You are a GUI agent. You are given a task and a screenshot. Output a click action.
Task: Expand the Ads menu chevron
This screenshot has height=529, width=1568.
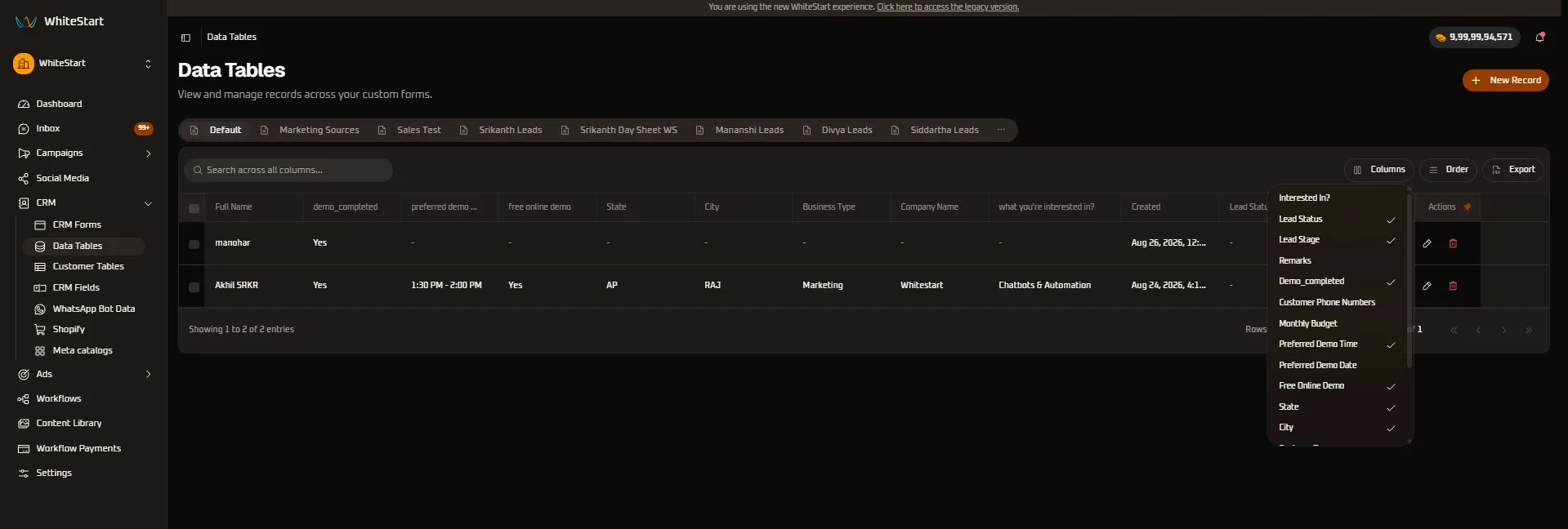[148, 374]
